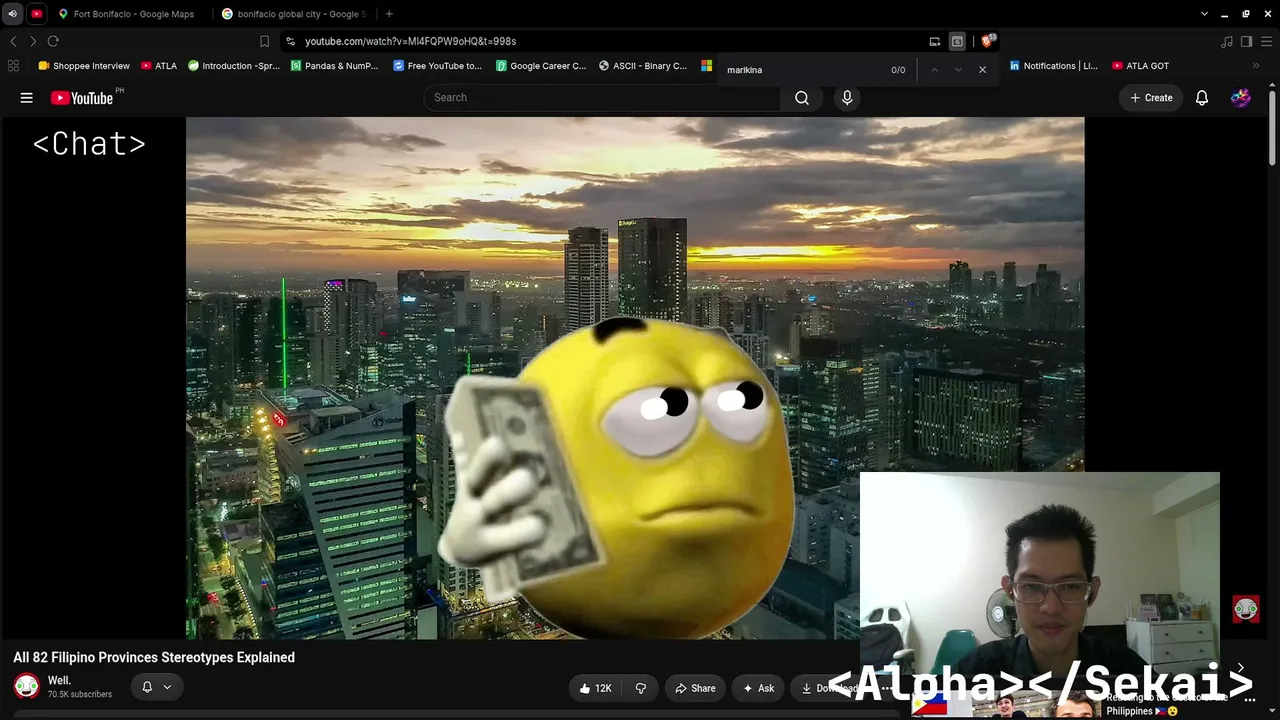Image resolution: width=1280 pixels, height=720 pixels.
Task: Open the Introduction -Spr... bookmark
Action: pos(234,66)
